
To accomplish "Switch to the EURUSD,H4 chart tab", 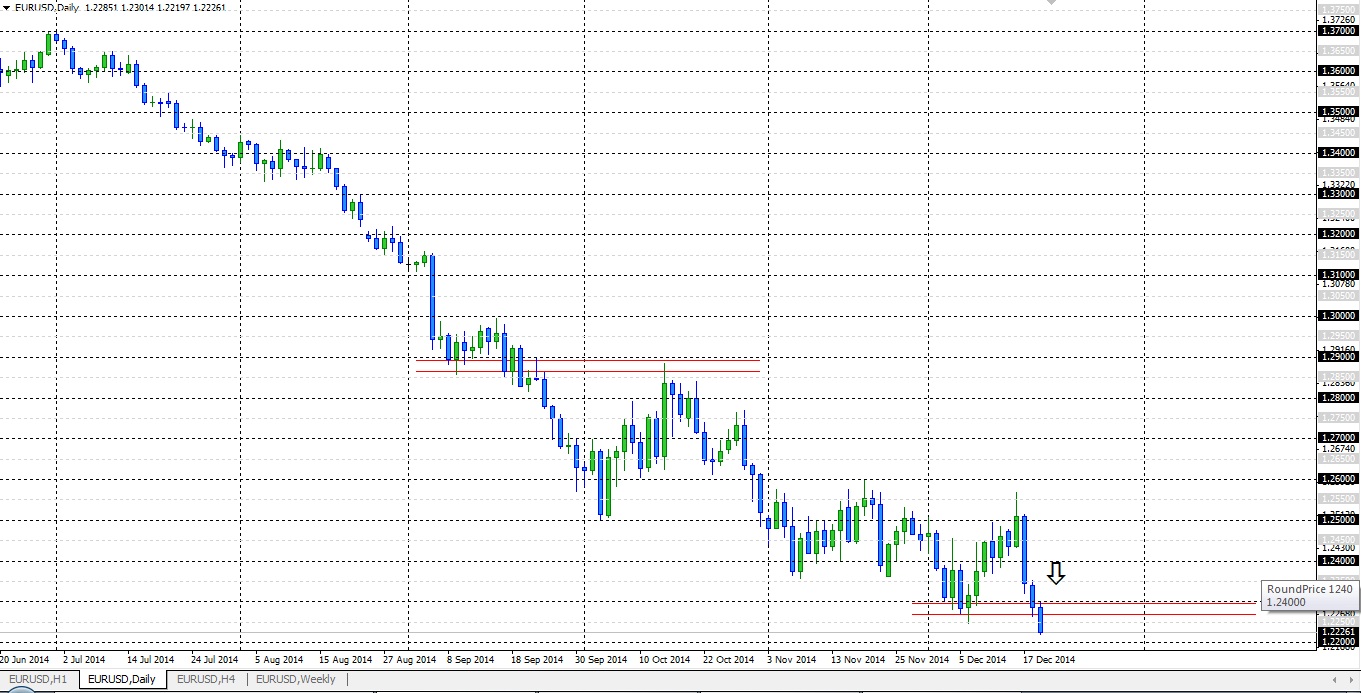I will click(205, 680).
